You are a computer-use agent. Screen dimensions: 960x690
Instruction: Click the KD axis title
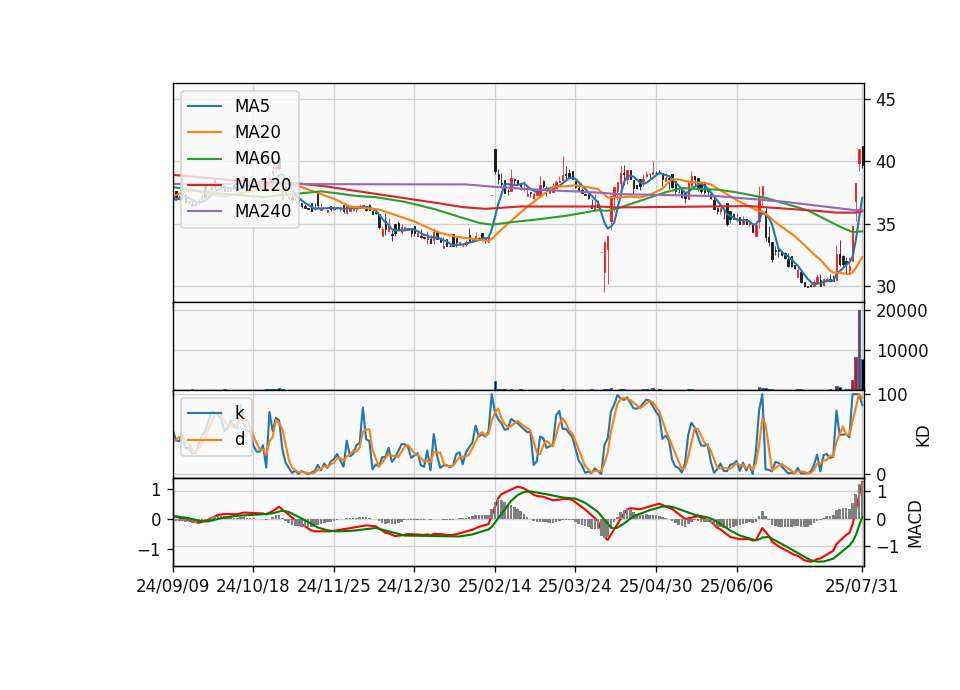click(923, 437)
